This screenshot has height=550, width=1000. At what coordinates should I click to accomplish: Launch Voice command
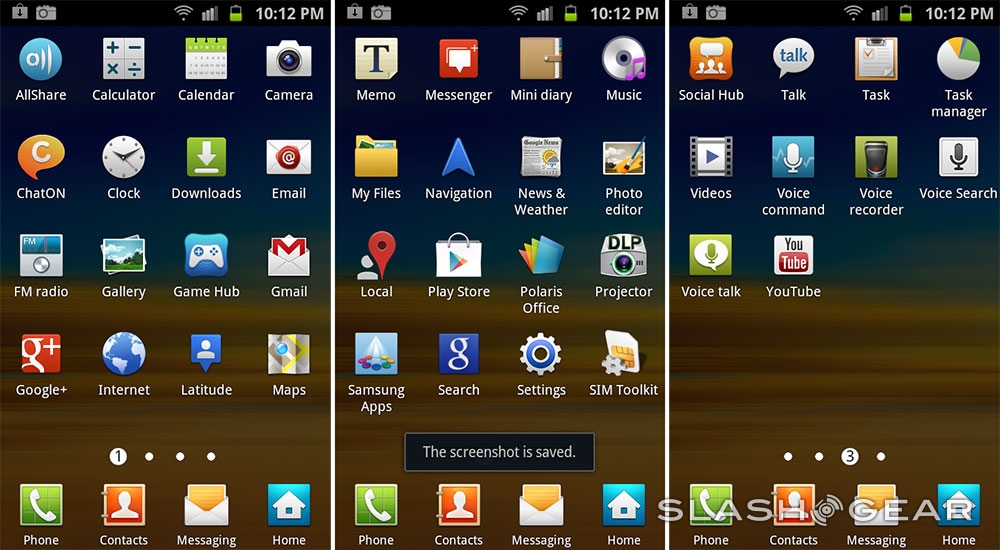(x=793, y=157)
